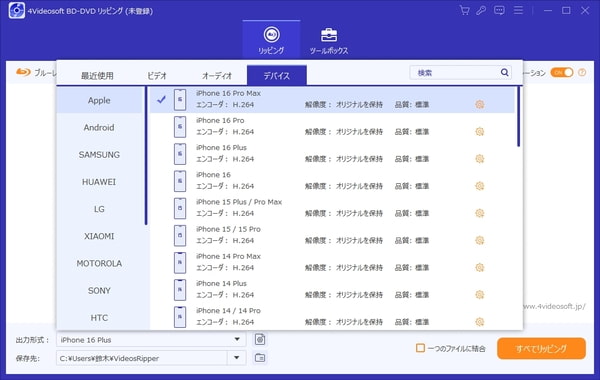Click the Blu-ray load disc icon
The image size is (600, 380).
click(23, 72)
